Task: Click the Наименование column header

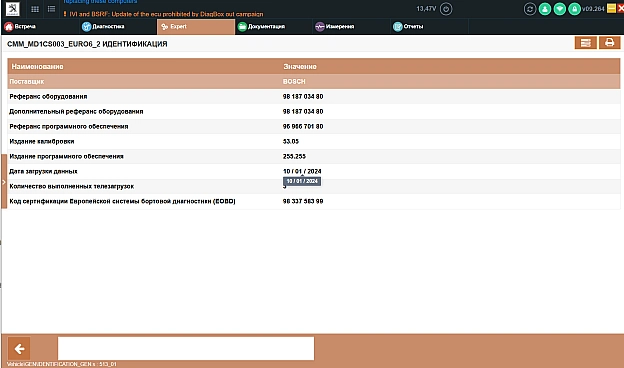Action: pyautogui.click(x=37, y=66)
